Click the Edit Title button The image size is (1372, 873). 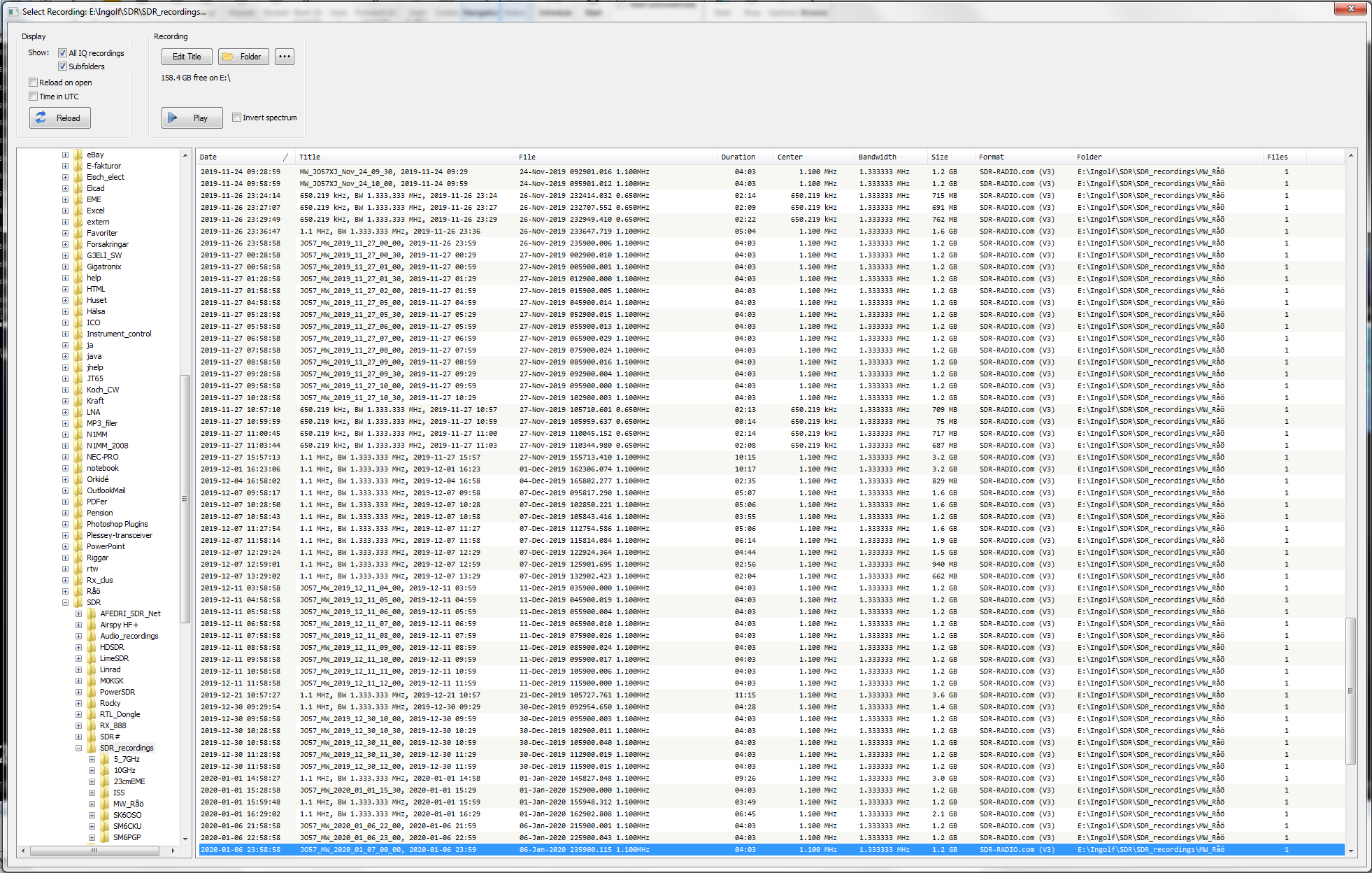[187, 57]
